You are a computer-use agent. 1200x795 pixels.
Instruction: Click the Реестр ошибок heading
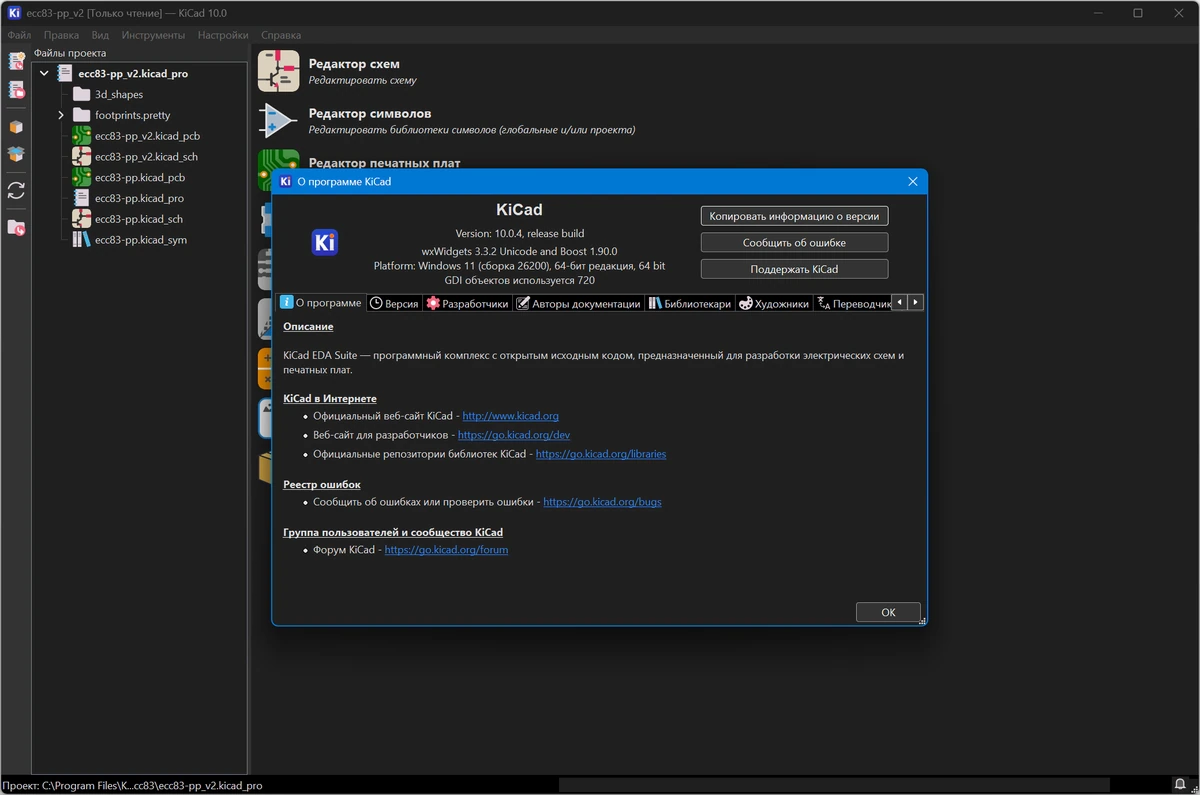[322, 485]
